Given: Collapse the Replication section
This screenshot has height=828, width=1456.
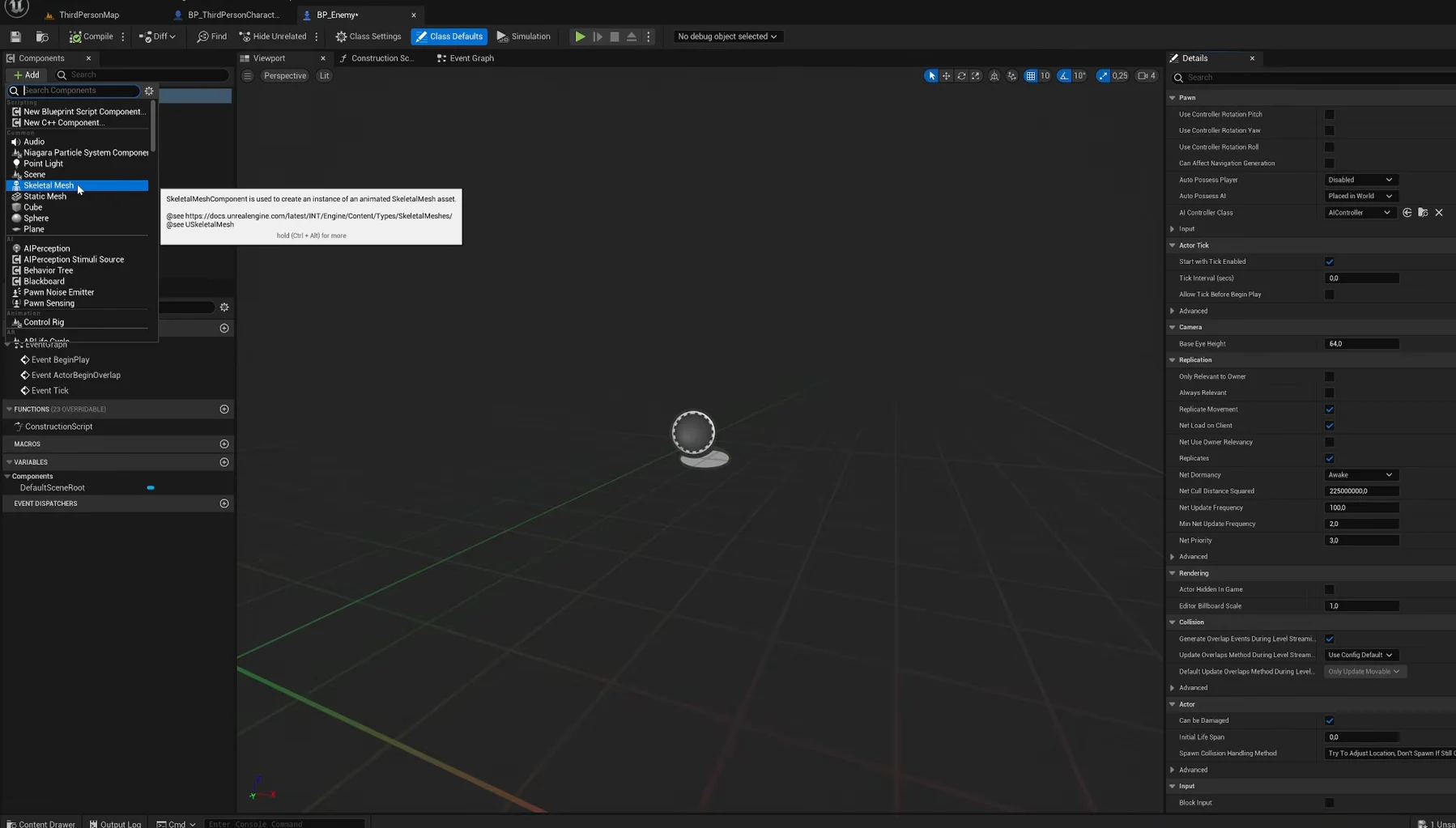Looking at the screenshot, I should [1172, 360].
